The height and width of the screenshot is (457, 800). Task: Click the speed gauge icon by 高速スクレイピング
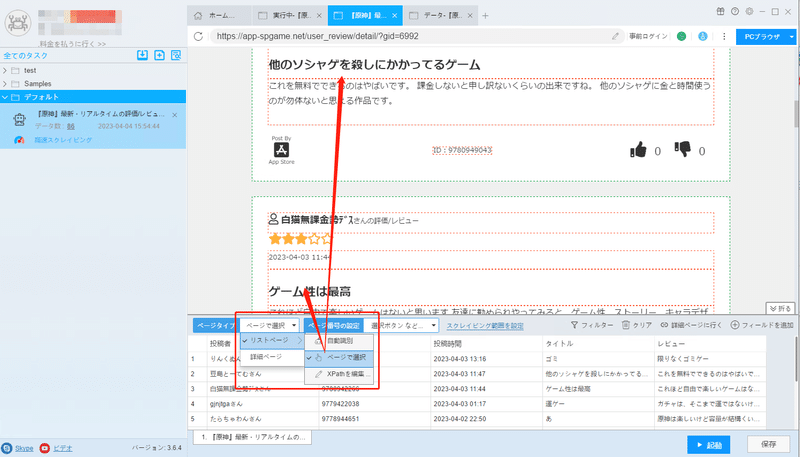pyautogui.click(x=19, y=140)
